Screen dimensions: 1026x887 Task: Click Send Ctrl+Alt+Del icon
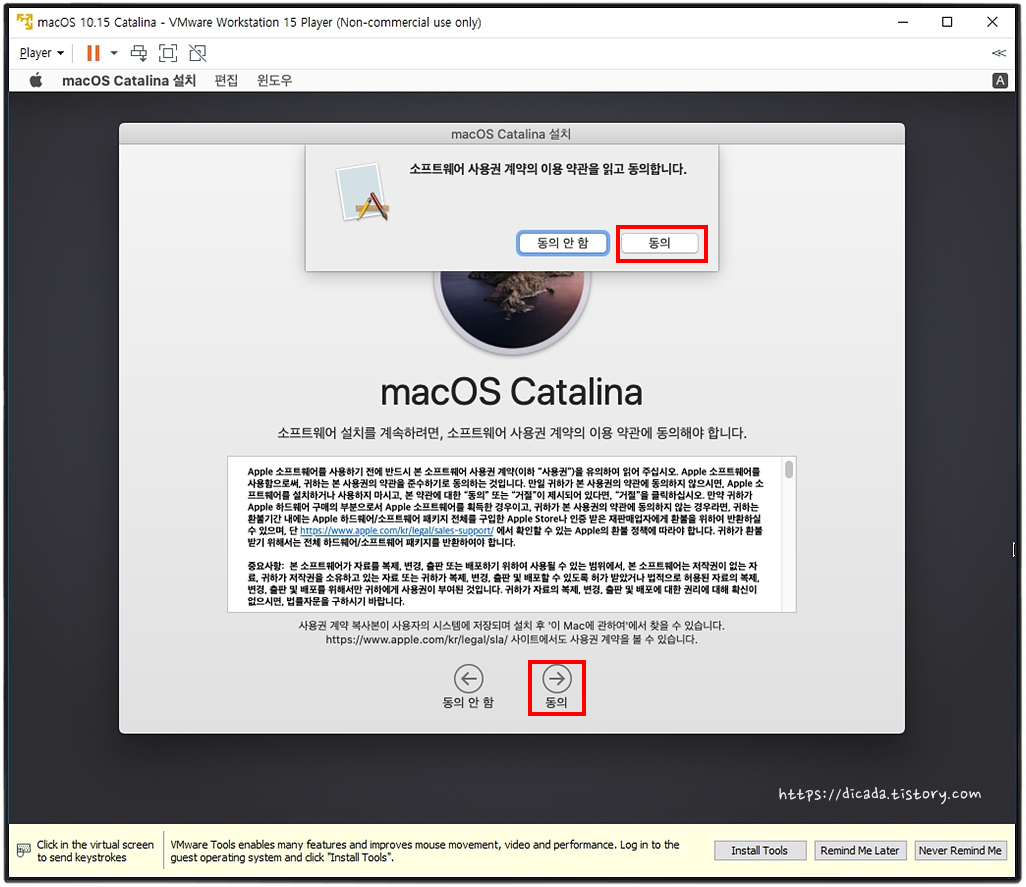click(x=139, y=53)
